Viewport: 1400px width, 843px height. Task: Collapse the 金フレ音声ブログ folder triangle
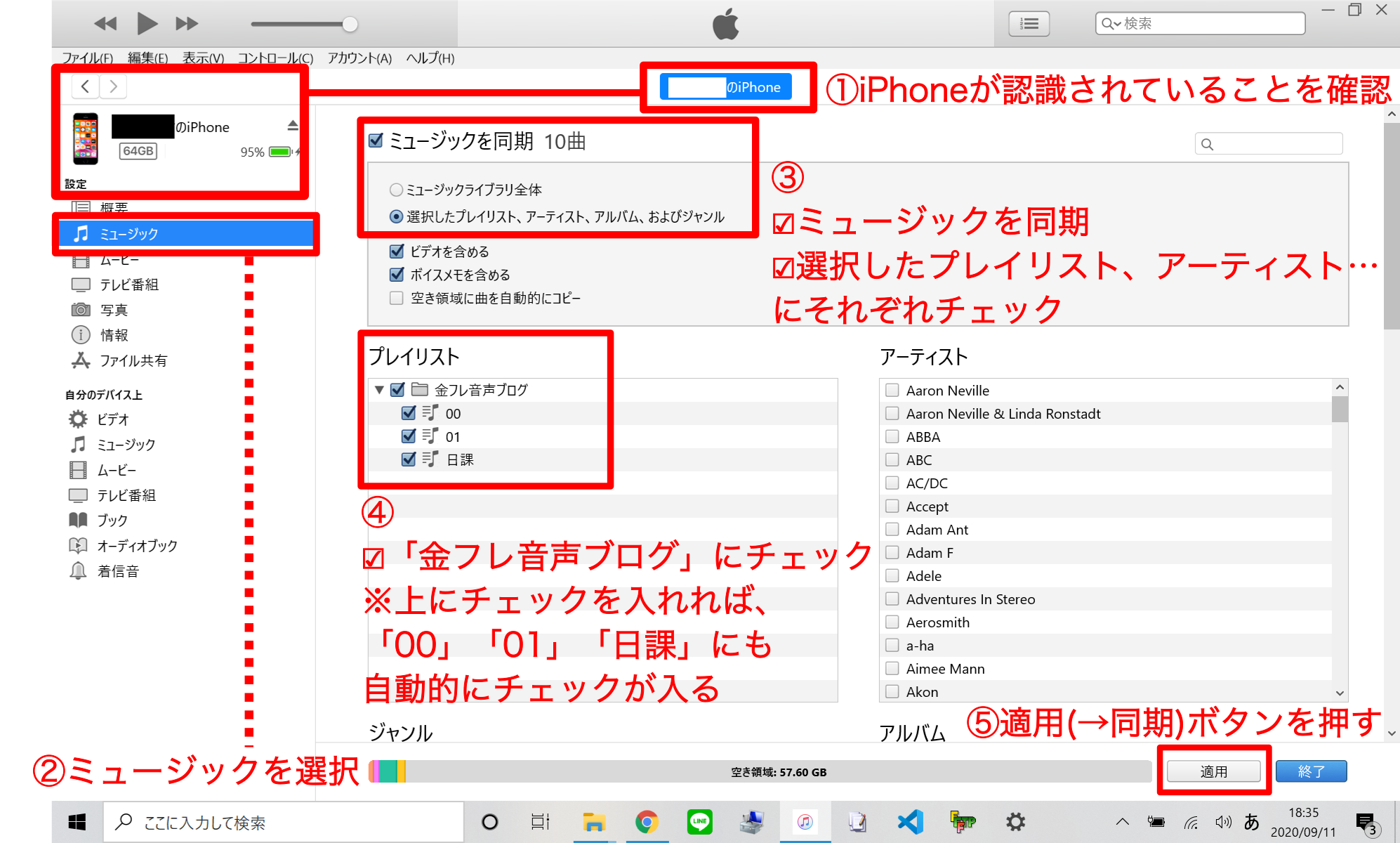(x=379, y=389)
